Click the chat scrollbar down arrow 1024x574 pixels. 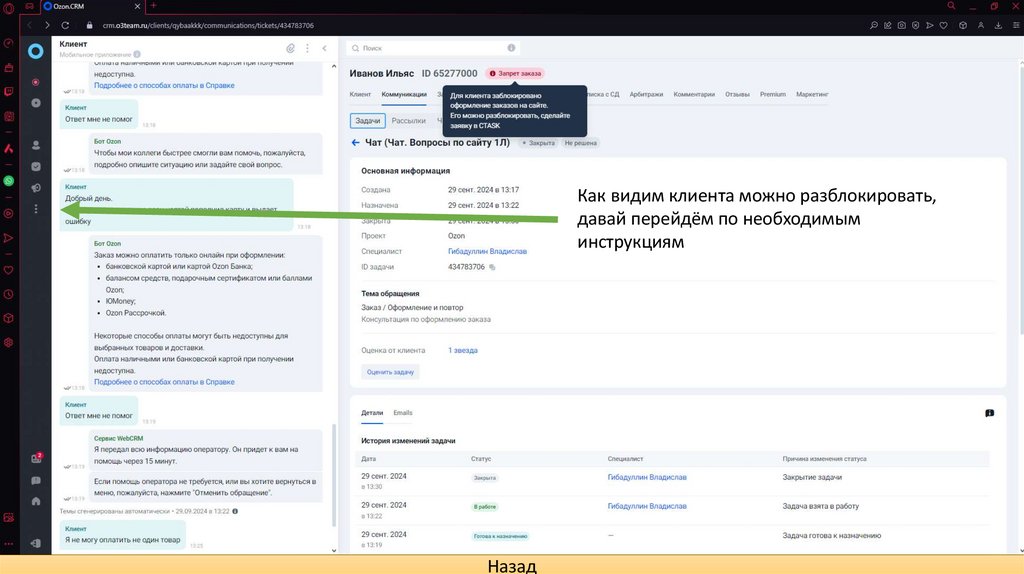coord(334,550)
